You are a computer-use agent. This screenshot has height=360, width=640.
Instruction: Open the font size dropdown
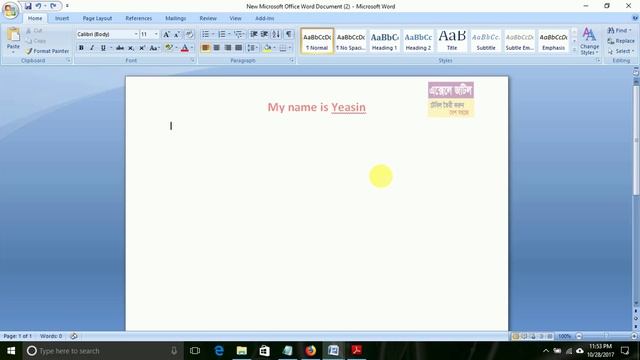(x=156, y=34)
